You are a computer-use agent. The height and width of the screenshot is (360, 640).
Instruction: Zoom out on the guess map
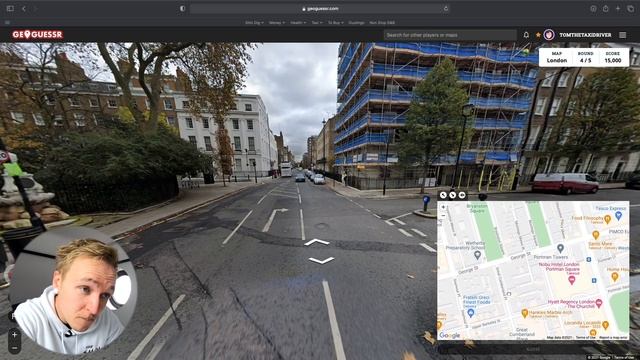(x=443, y=216)
